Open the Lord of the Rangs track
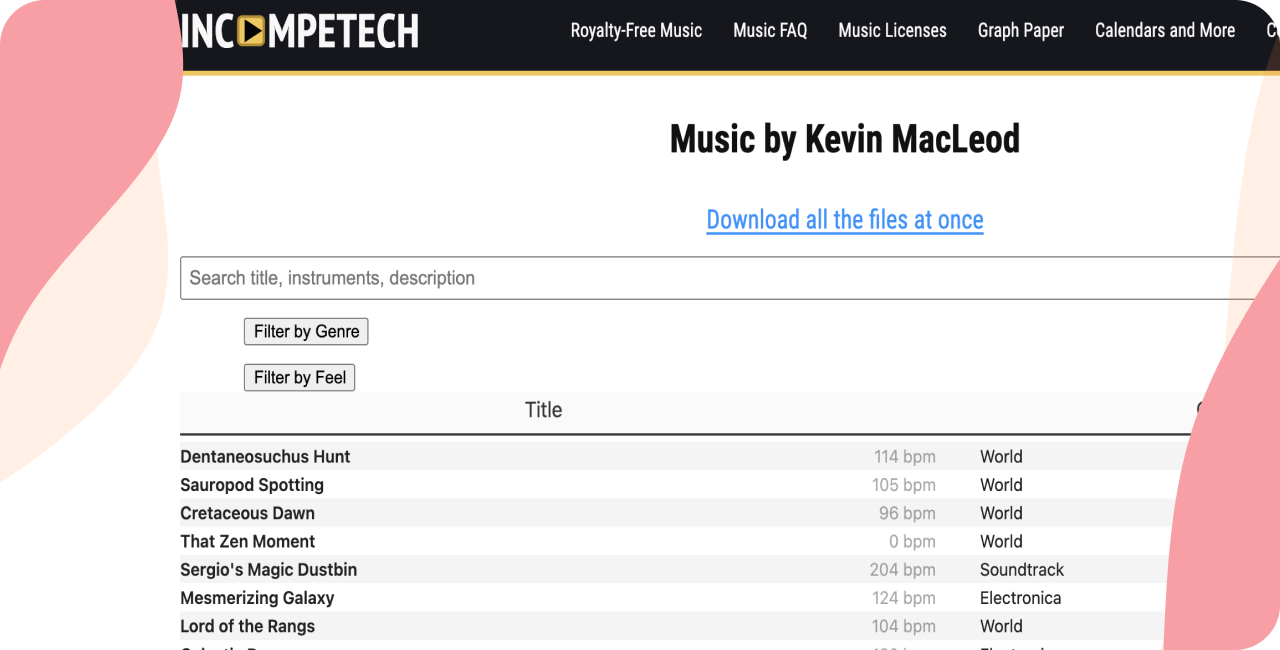Screen dimensions: 1280x650 click(x=247, y=626)
